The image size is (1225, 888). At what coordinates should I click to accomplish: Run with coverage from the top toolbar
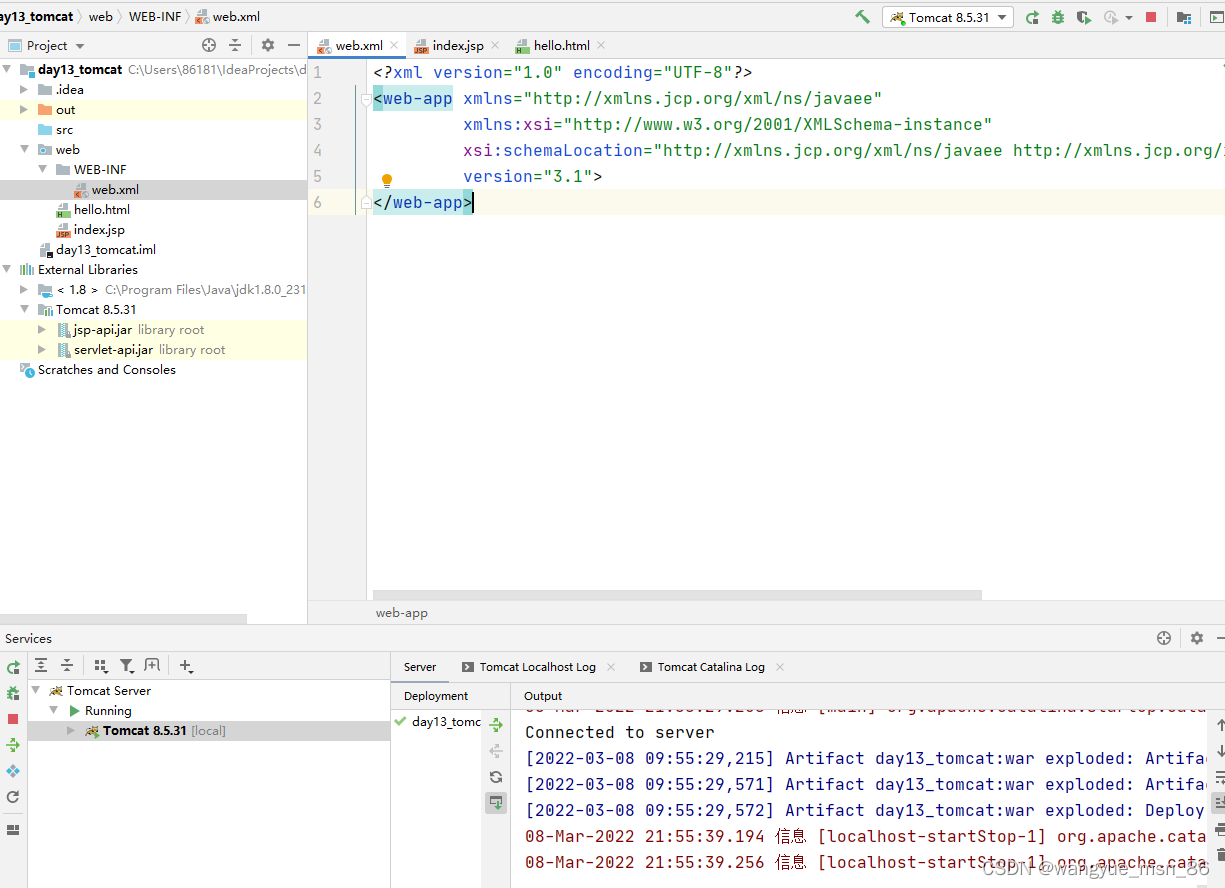point(1084,17)
